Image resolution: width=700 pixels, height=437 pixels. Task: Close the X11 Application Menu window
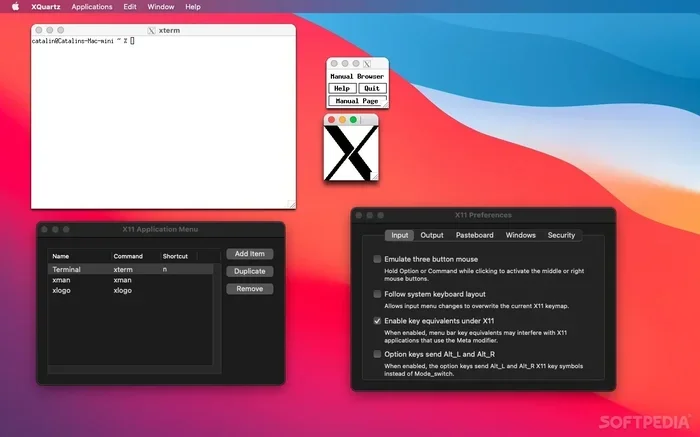click(x=44, y=229)
